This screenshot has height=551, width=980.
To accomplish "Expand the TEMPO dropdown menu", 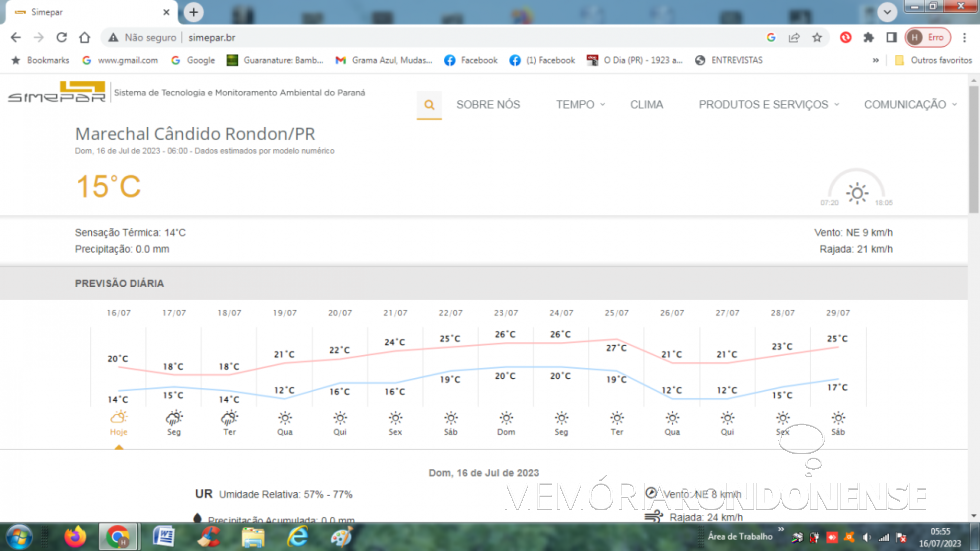I will coord(580,105).
